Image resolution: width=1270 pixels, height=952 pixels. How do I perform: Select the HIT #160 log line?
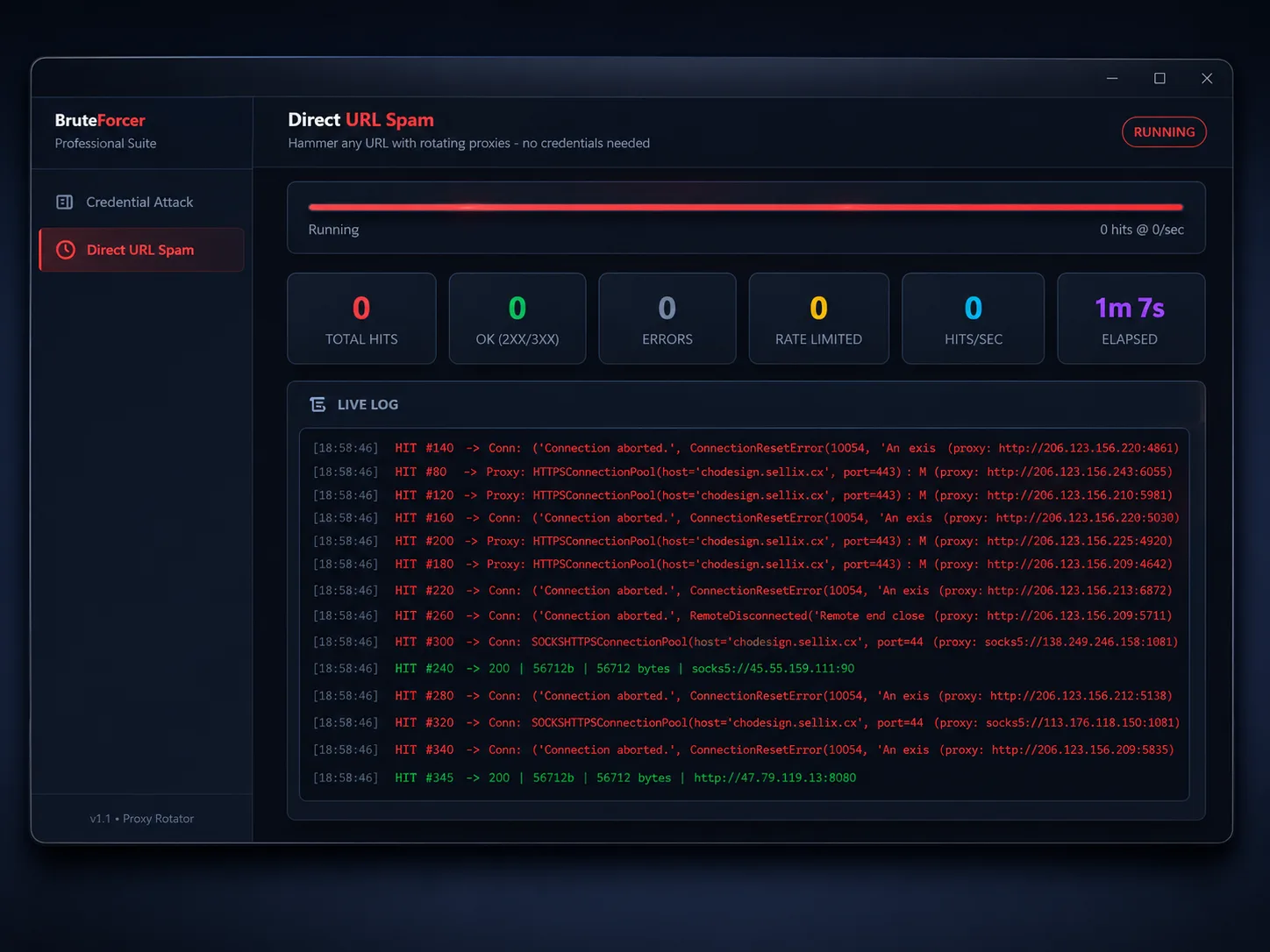746,518
